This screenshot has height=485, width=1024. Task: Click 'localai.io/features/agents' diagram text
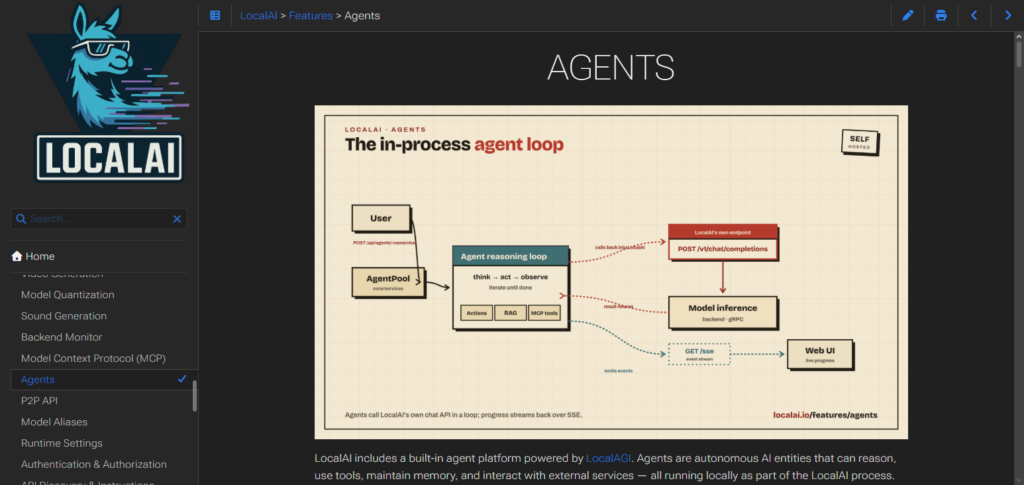click(x=825, y=415)
